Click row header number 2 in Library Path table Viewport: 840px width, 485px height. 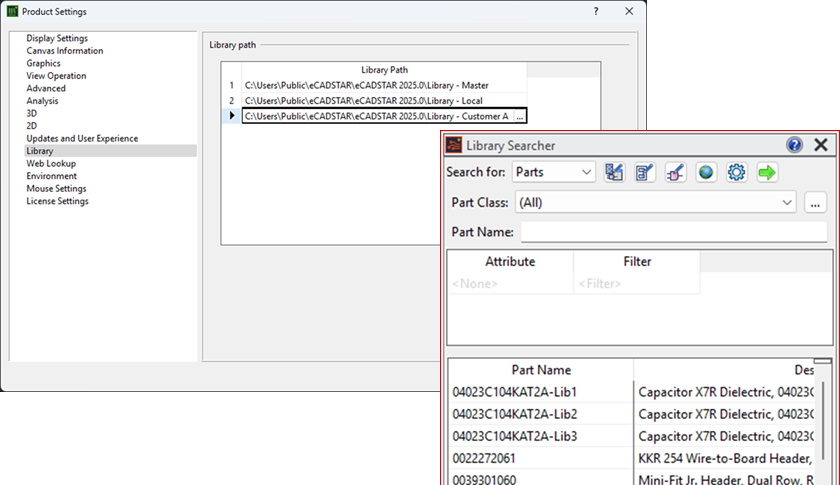coord(231,101)
